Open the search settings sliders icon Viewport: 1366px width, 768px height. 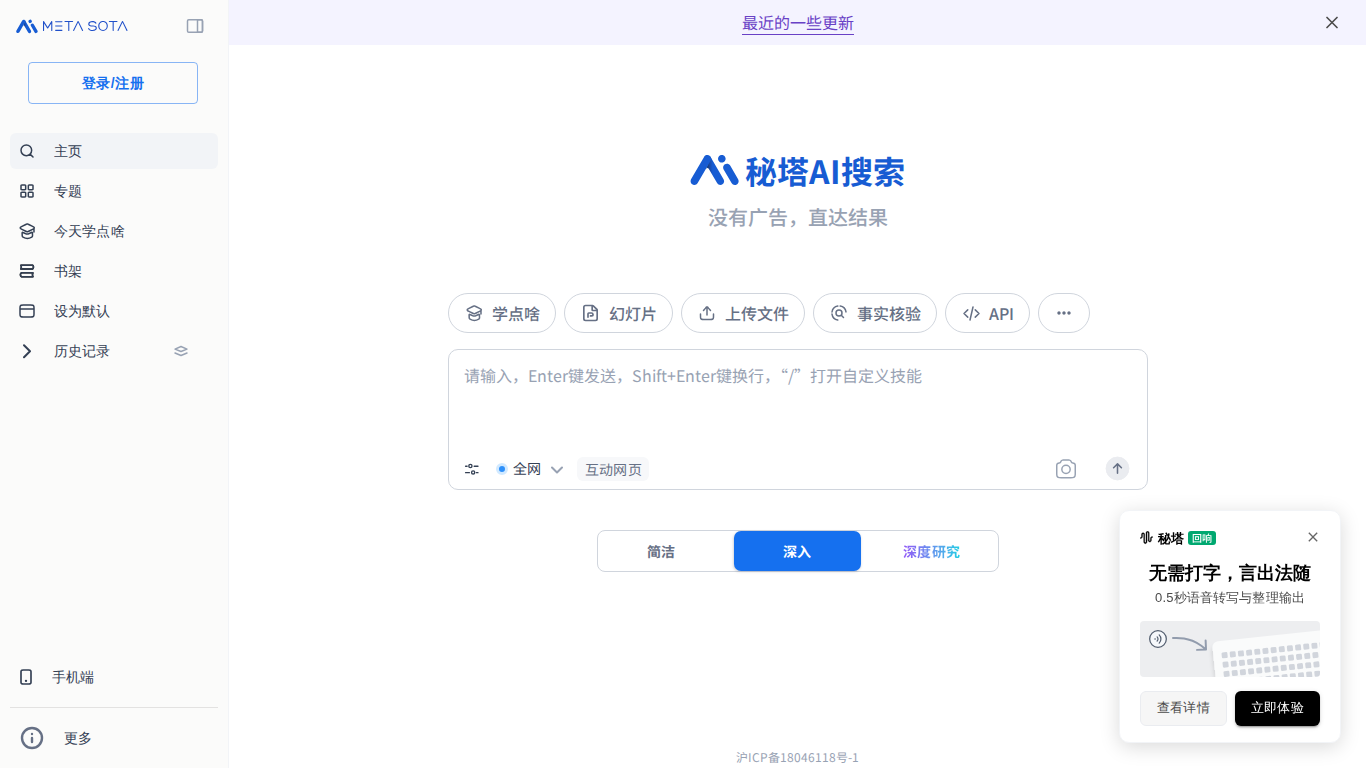tap(472, 469)
